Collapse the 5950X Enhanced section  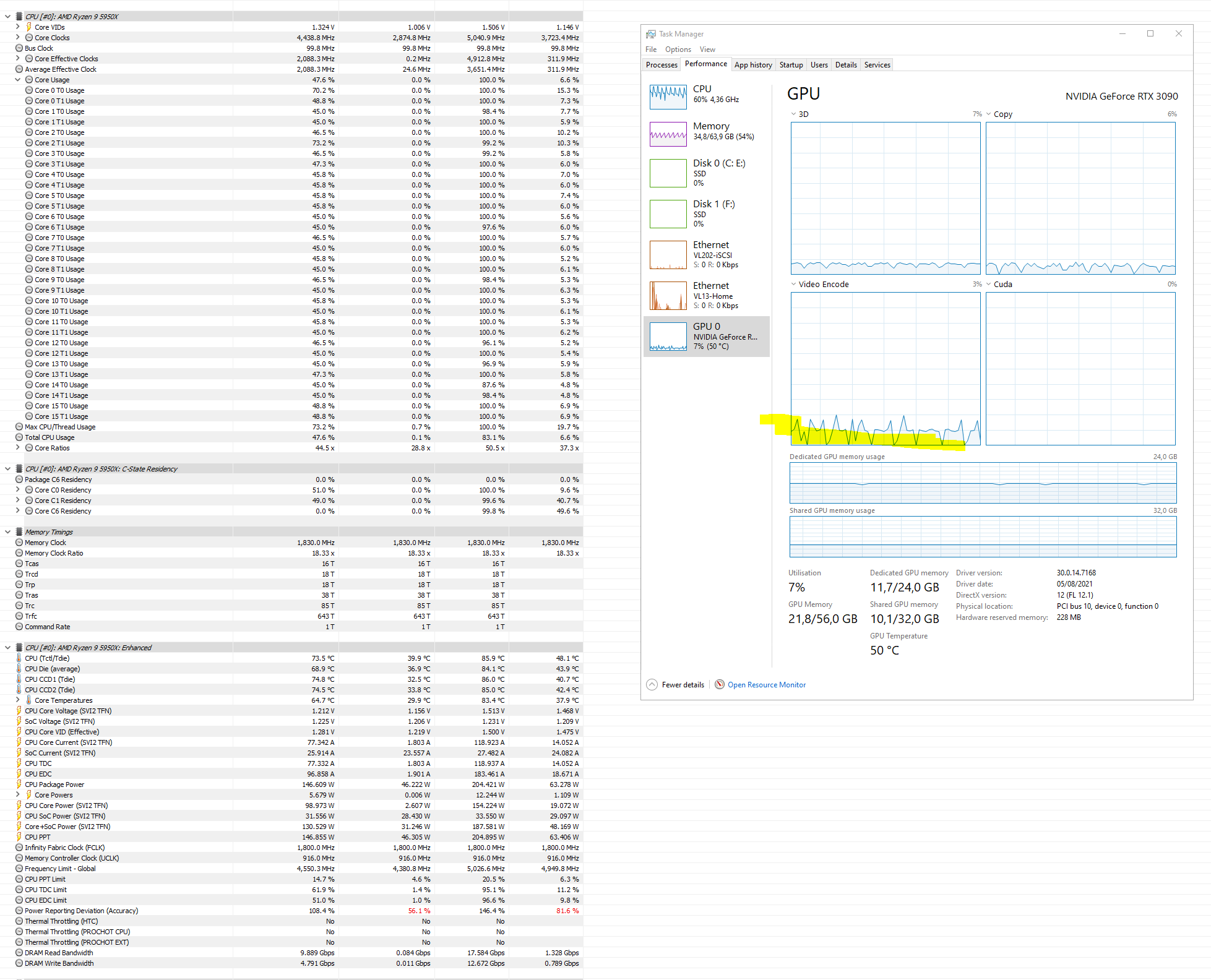pyautogui.click(x=7, y=648)
